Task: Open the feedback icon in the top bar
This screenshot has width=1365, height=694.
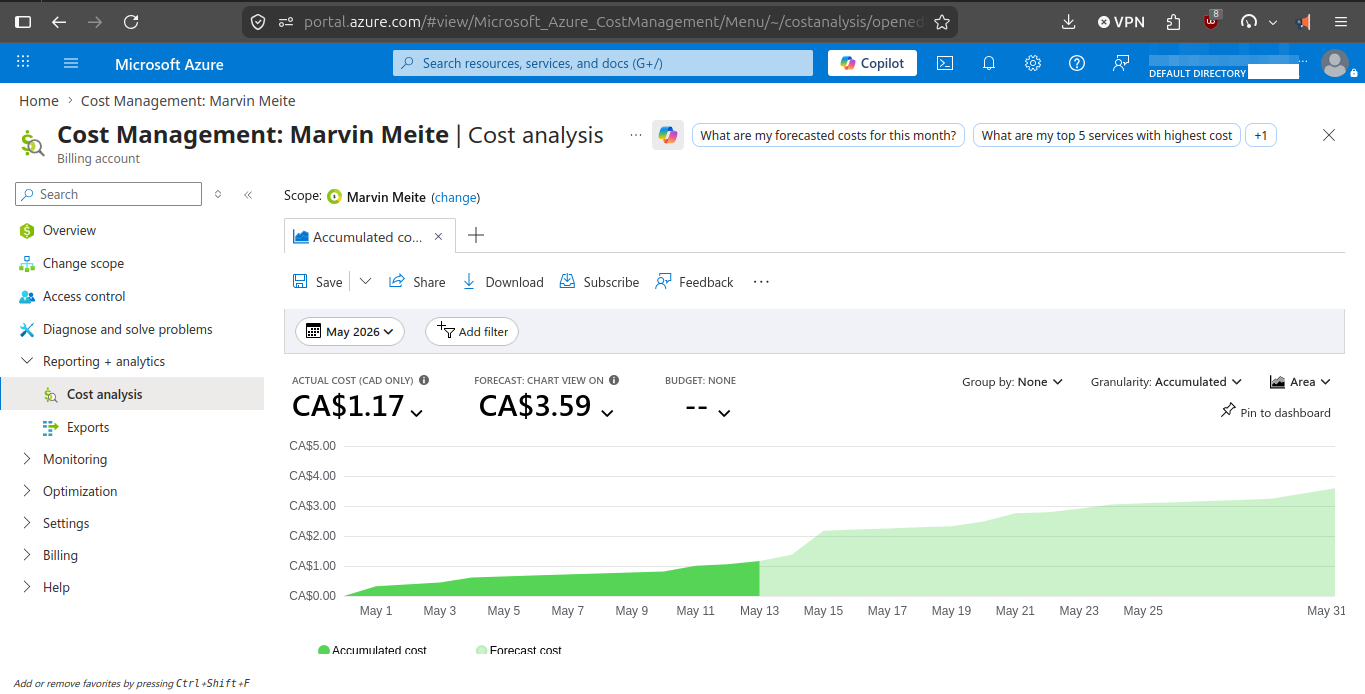Action: click(1121, 63)
